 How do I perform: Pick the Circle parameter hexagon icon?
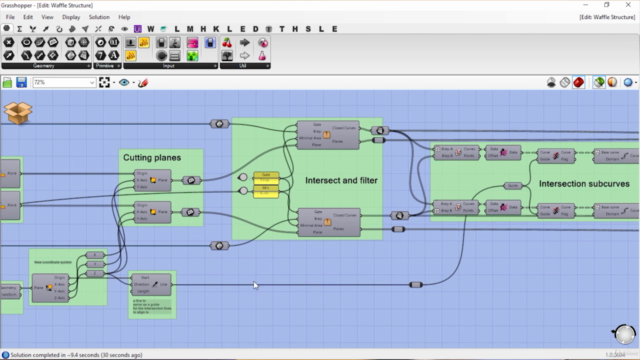[x=27, y=42]
